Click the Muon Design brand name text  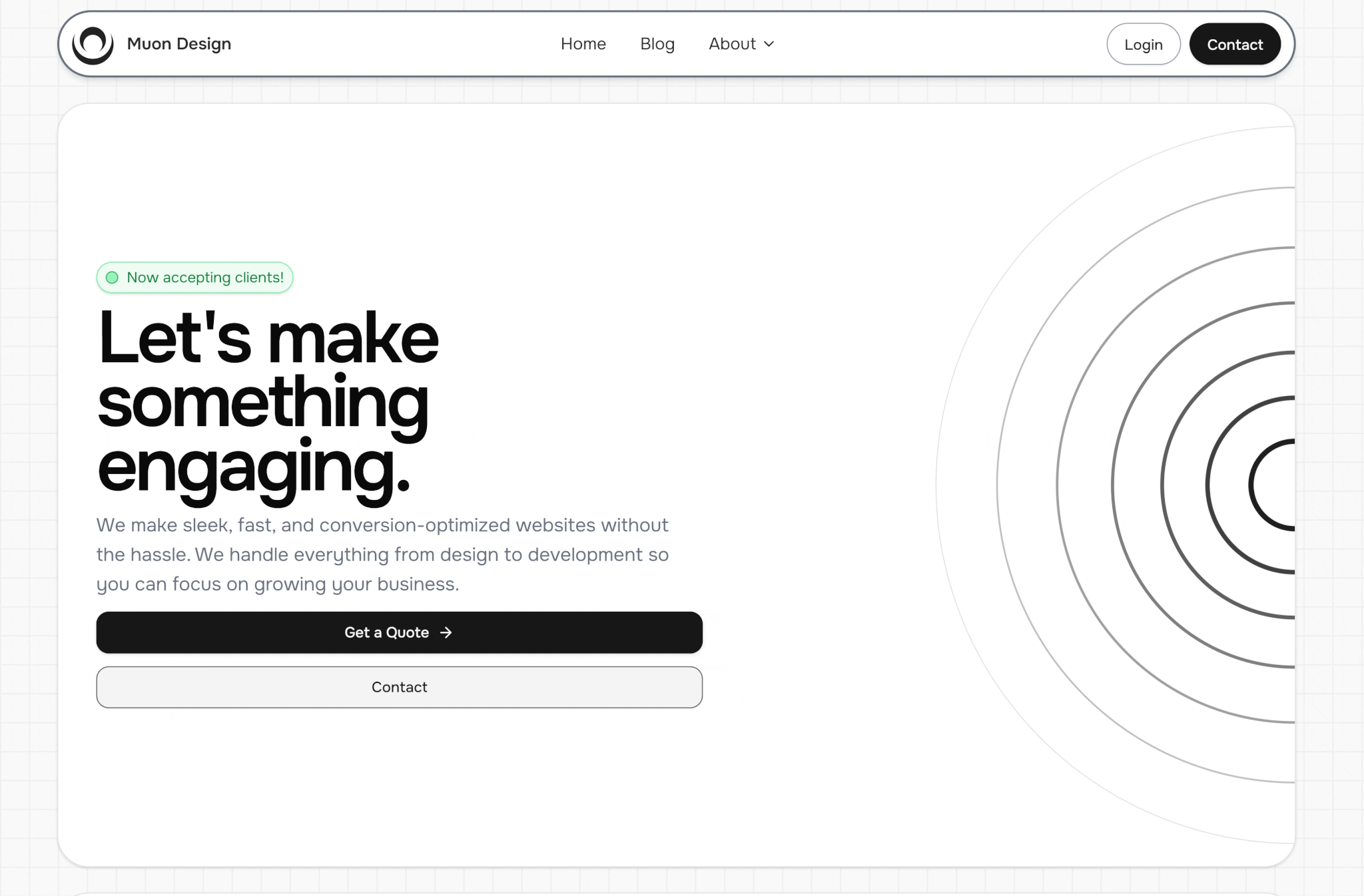(x=178, y=44)
